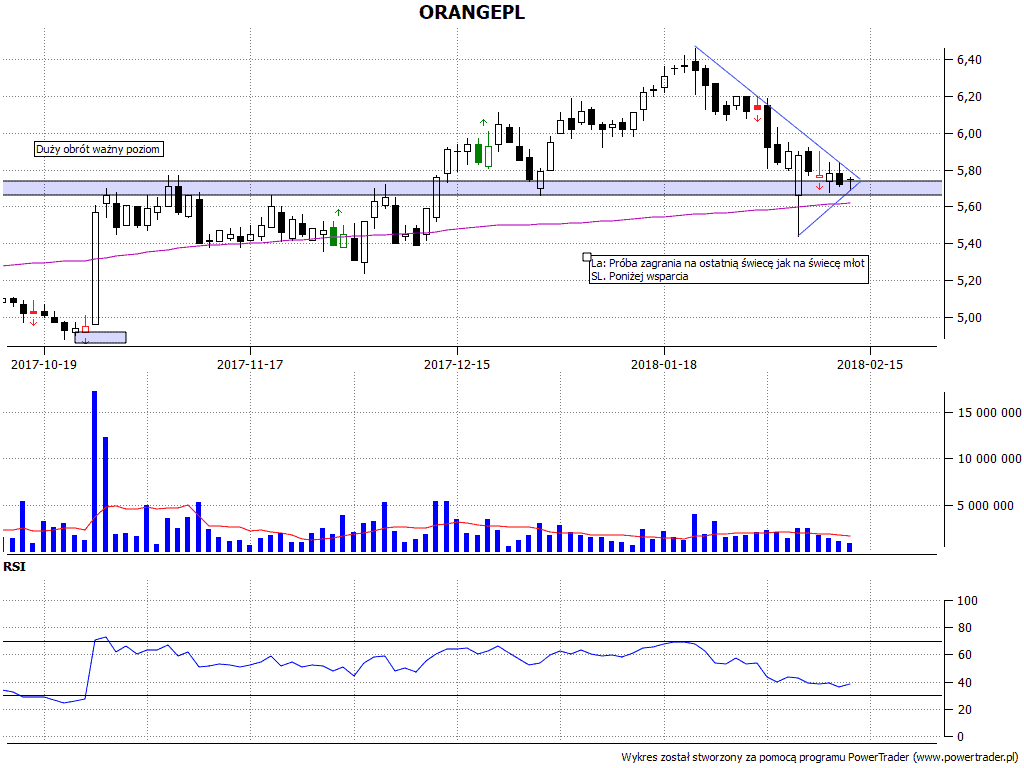Screen dimensions: 1024x768
Task: Click the 5,60 price axis label
Action: [969, 207]
